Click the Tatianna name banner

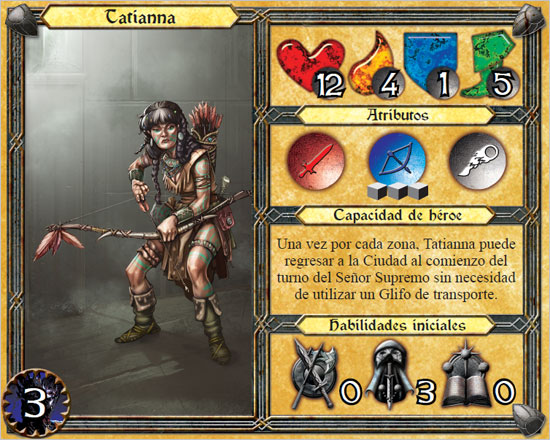(140, 16)
